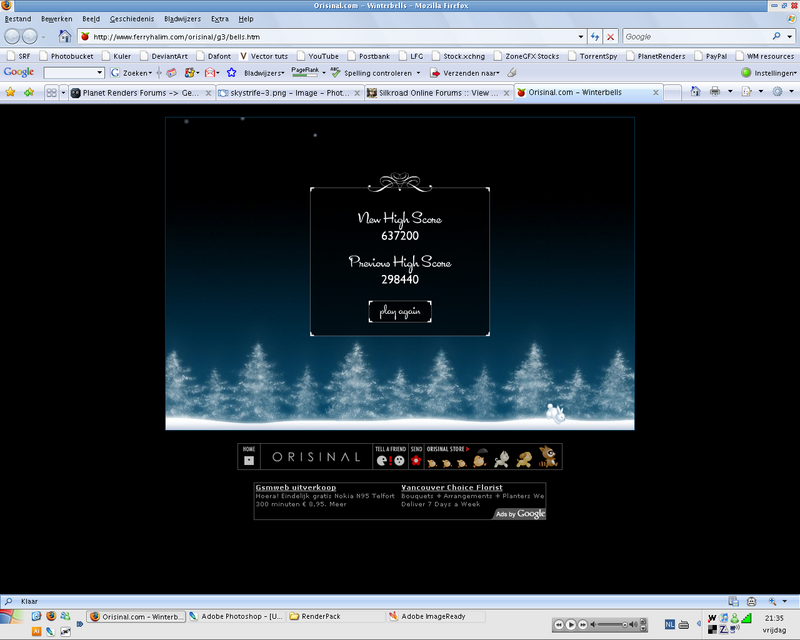
Task: Click the Google logo on the Google toolbar
Action: (19, 72)
